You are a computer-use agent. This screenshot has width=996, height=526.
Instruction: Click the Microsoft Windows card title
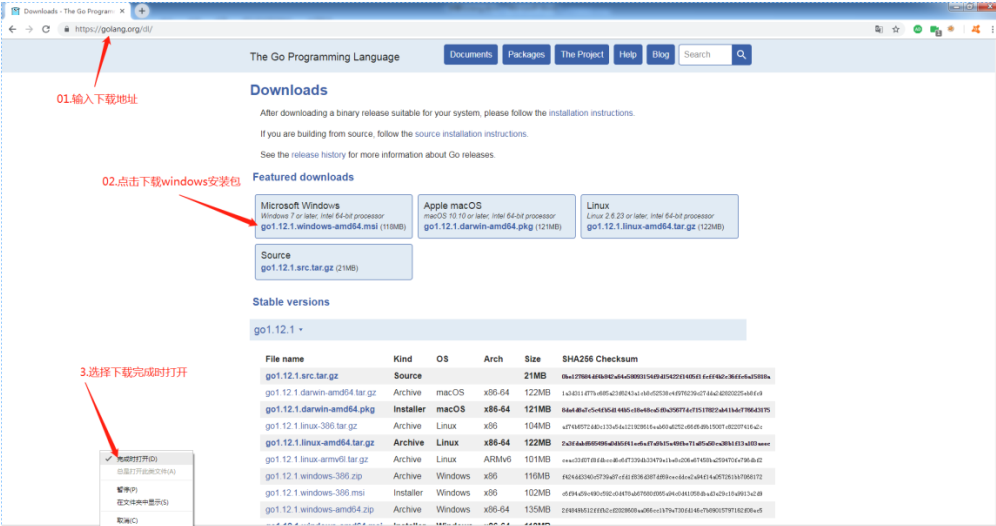point(300,206)
